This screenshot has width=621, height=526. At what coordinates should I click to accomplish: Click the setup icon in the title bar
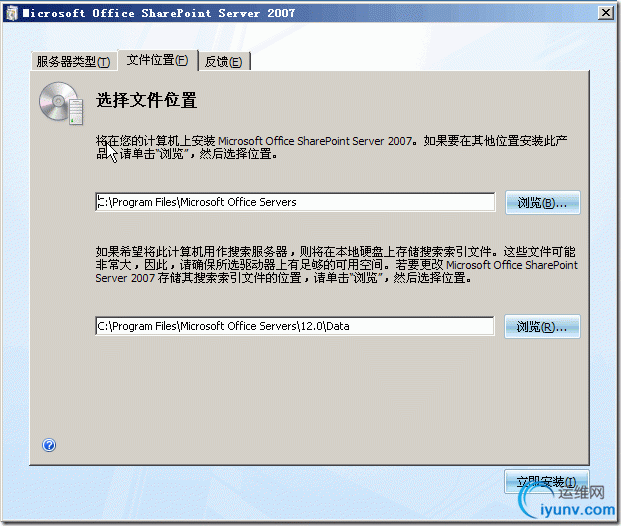(12, 13)
